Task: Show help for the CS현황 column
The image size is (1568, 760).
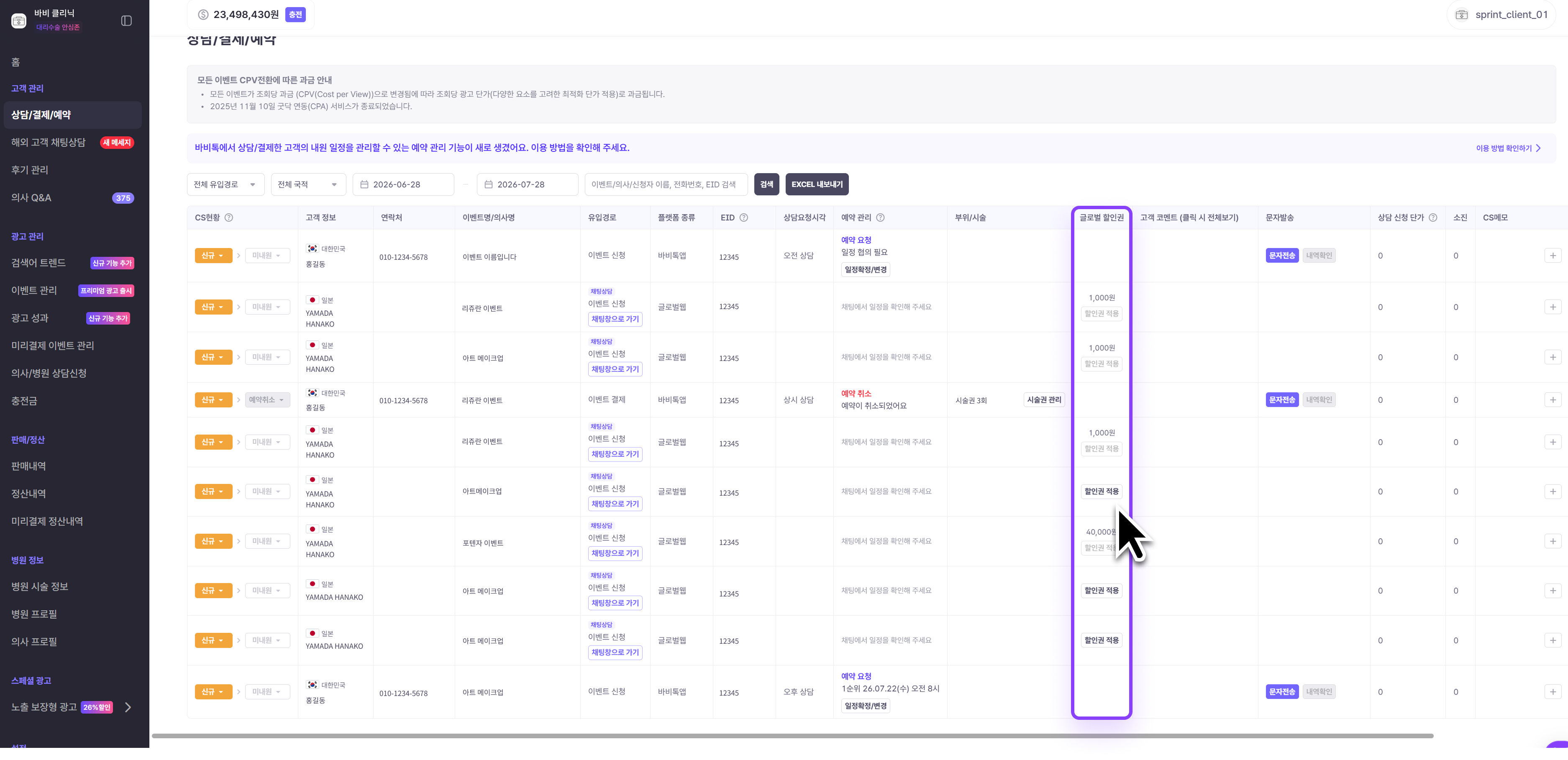Action: (x=229, y=218)
